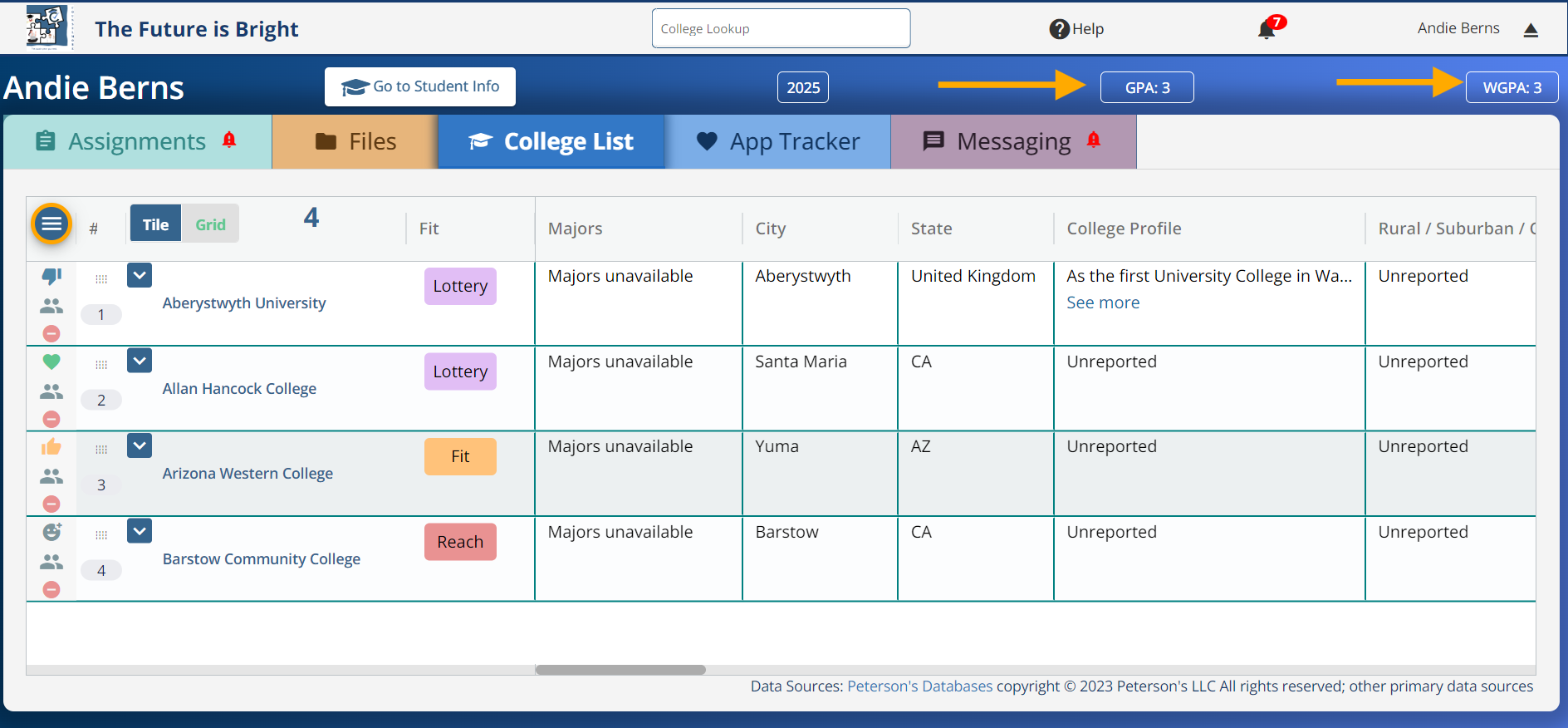
Task: Click Lottery fit badge for Allan Hancock College
Action: [460, 371]
